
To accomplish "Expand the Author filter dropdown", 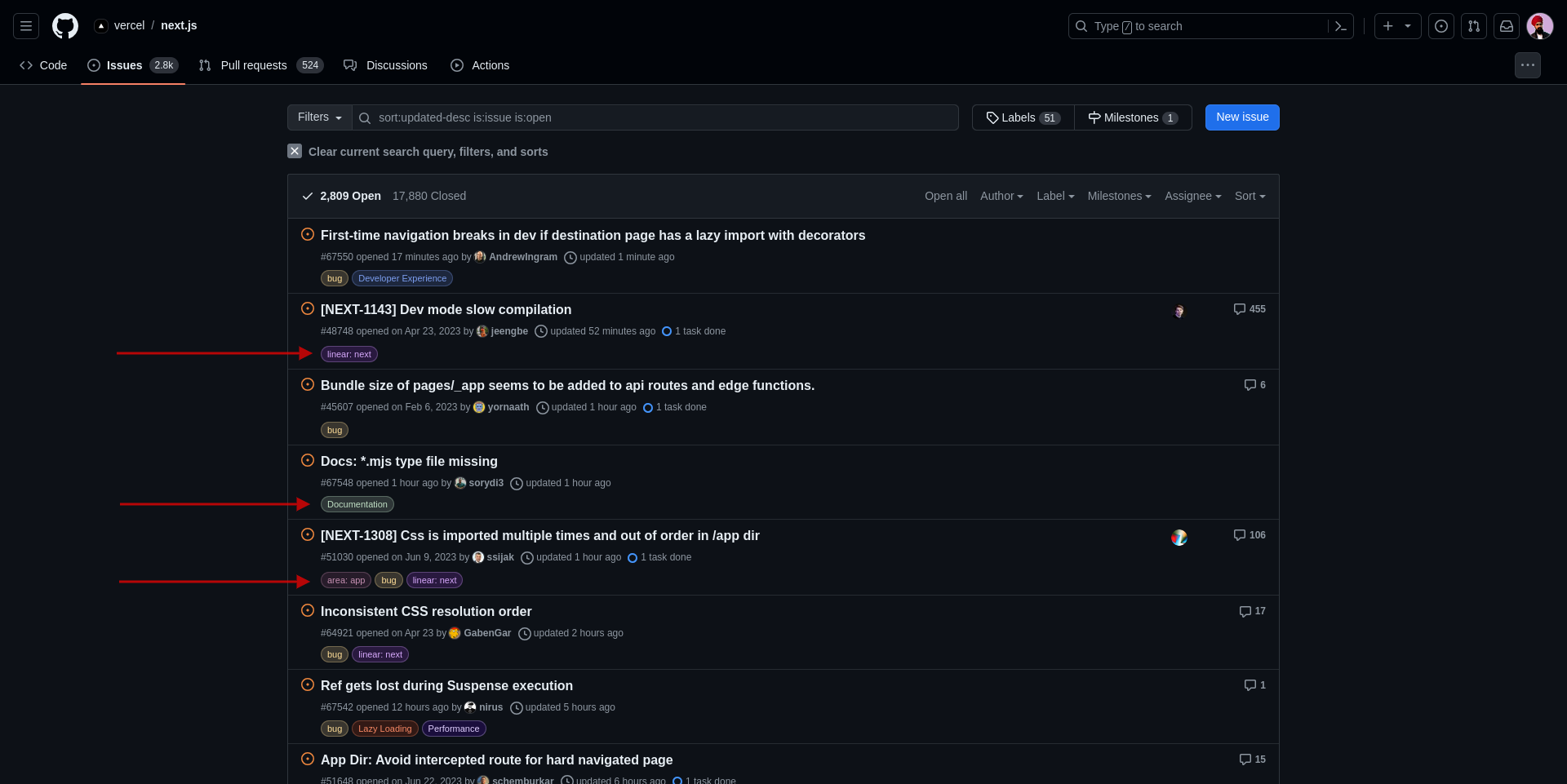I will [x=1001, y=196].
